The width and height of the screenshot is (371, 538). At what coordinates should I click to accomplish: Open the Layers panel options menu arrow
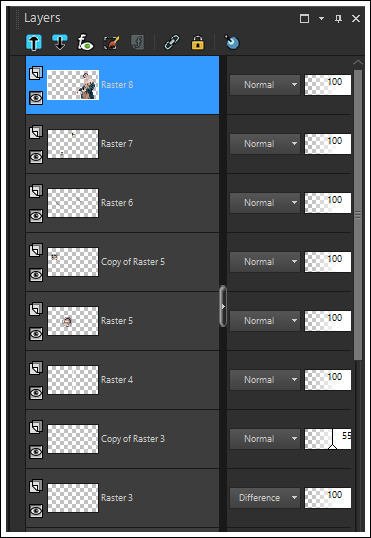tap(322, 19)
